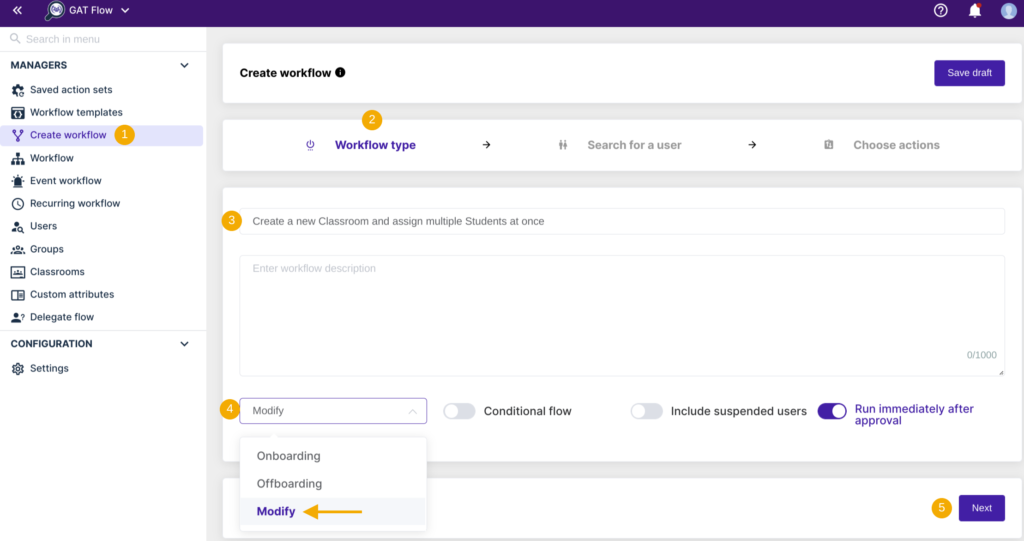The image size is (1024, 541).
Task: Click the Saved action sets gear icon
Action: 18,90
